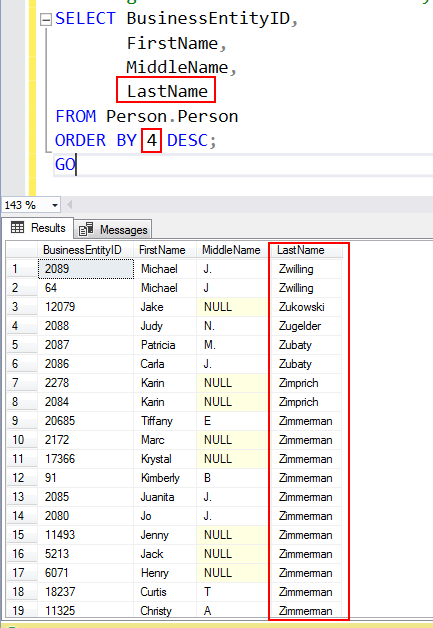
Task: Select first name Tiffany cell
Action: click(165, 421)
